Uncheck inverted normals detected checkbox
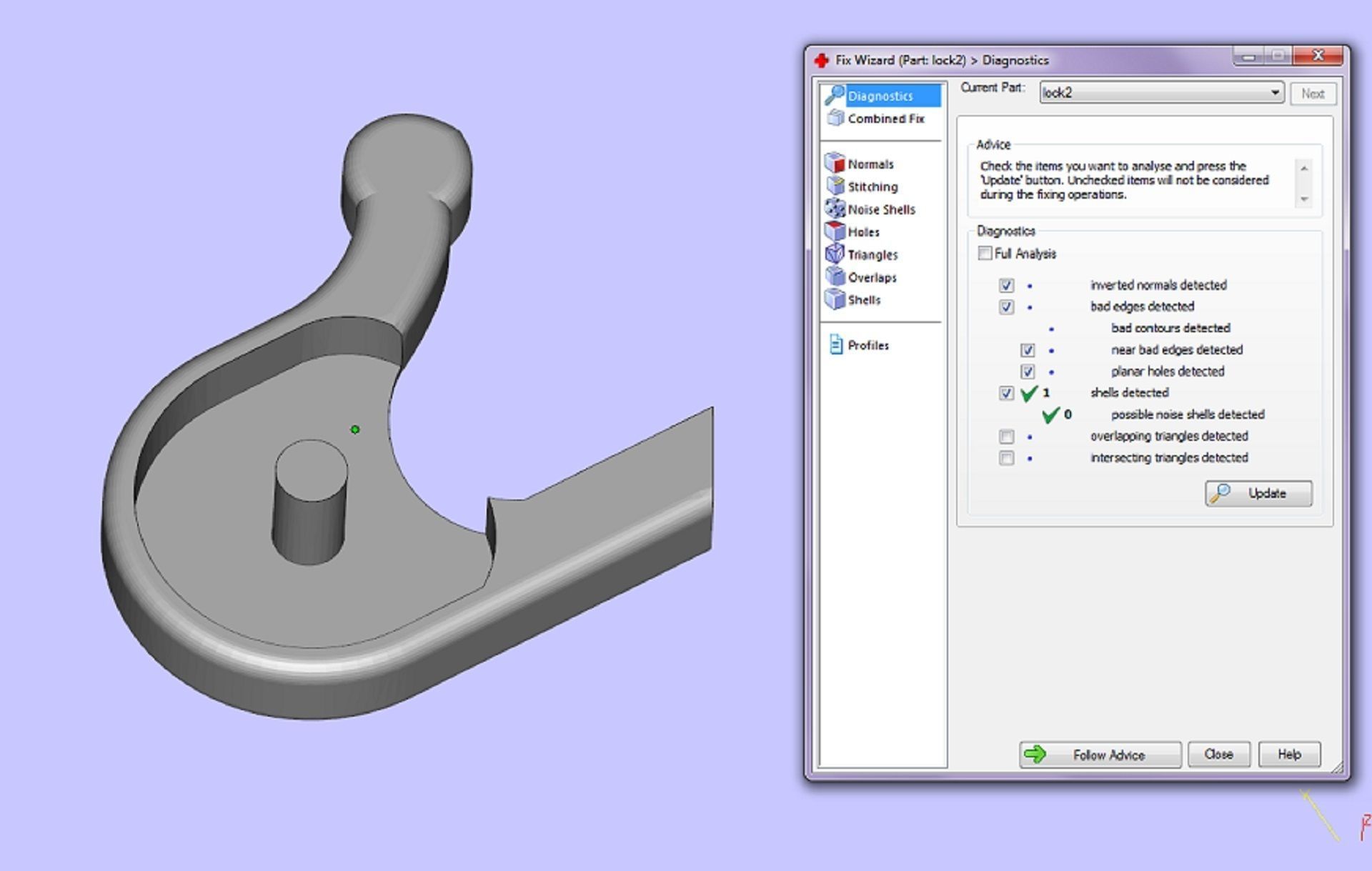The height and width of the screenshot is (871, 1372). tap(1006, 285)
